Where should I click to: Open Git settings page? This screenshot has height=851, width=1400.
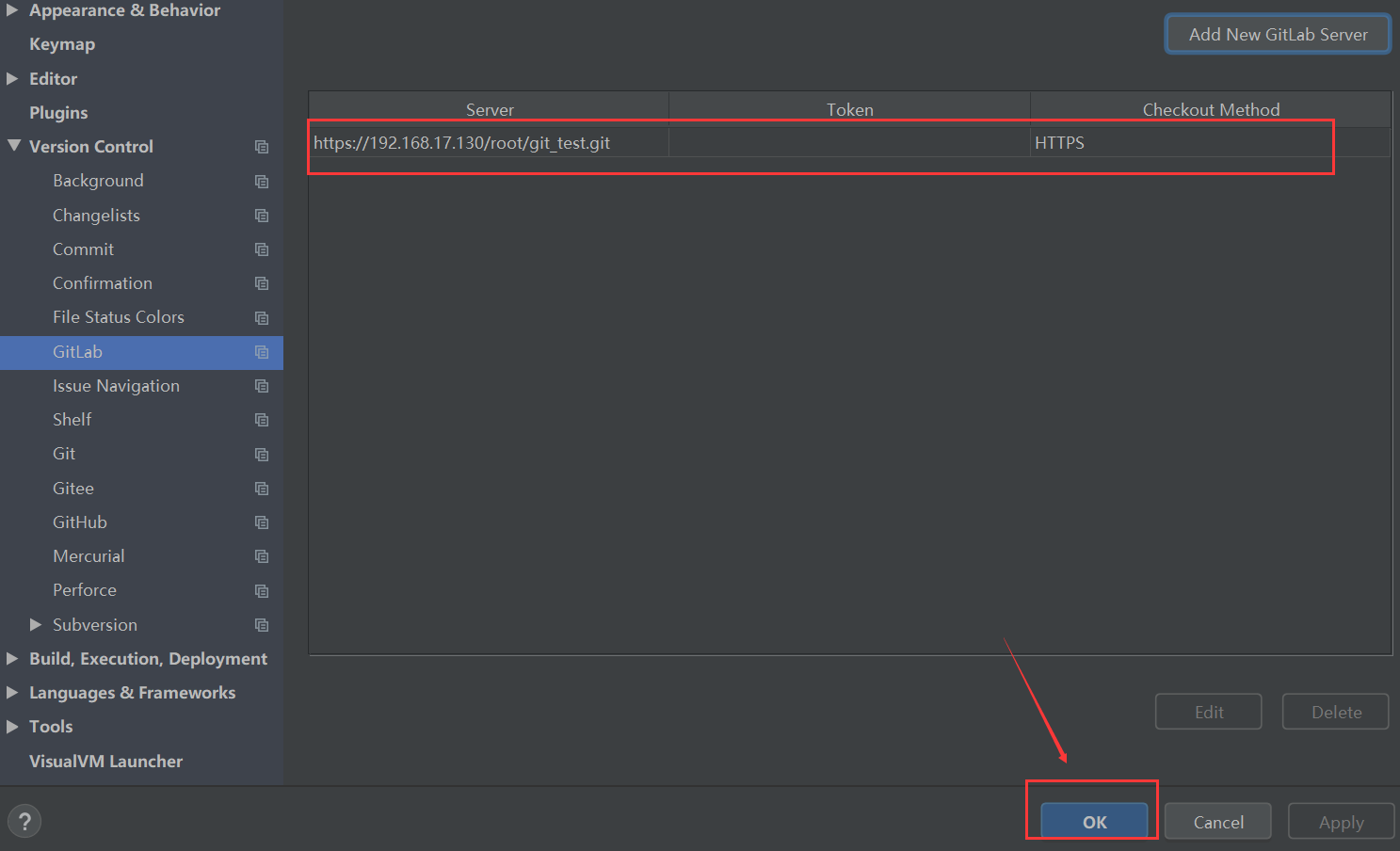[64, 454]
